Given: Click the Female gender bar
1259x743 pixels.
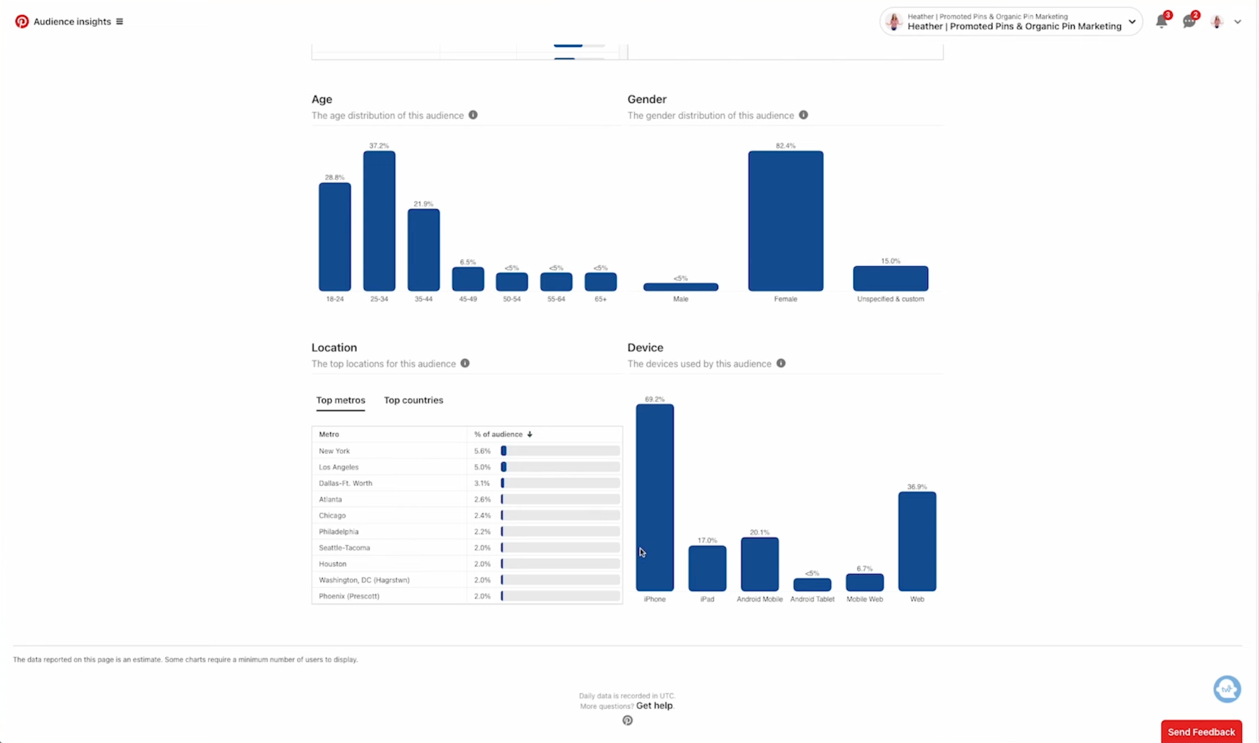Looking at the screenshot, I should [786, 221].
